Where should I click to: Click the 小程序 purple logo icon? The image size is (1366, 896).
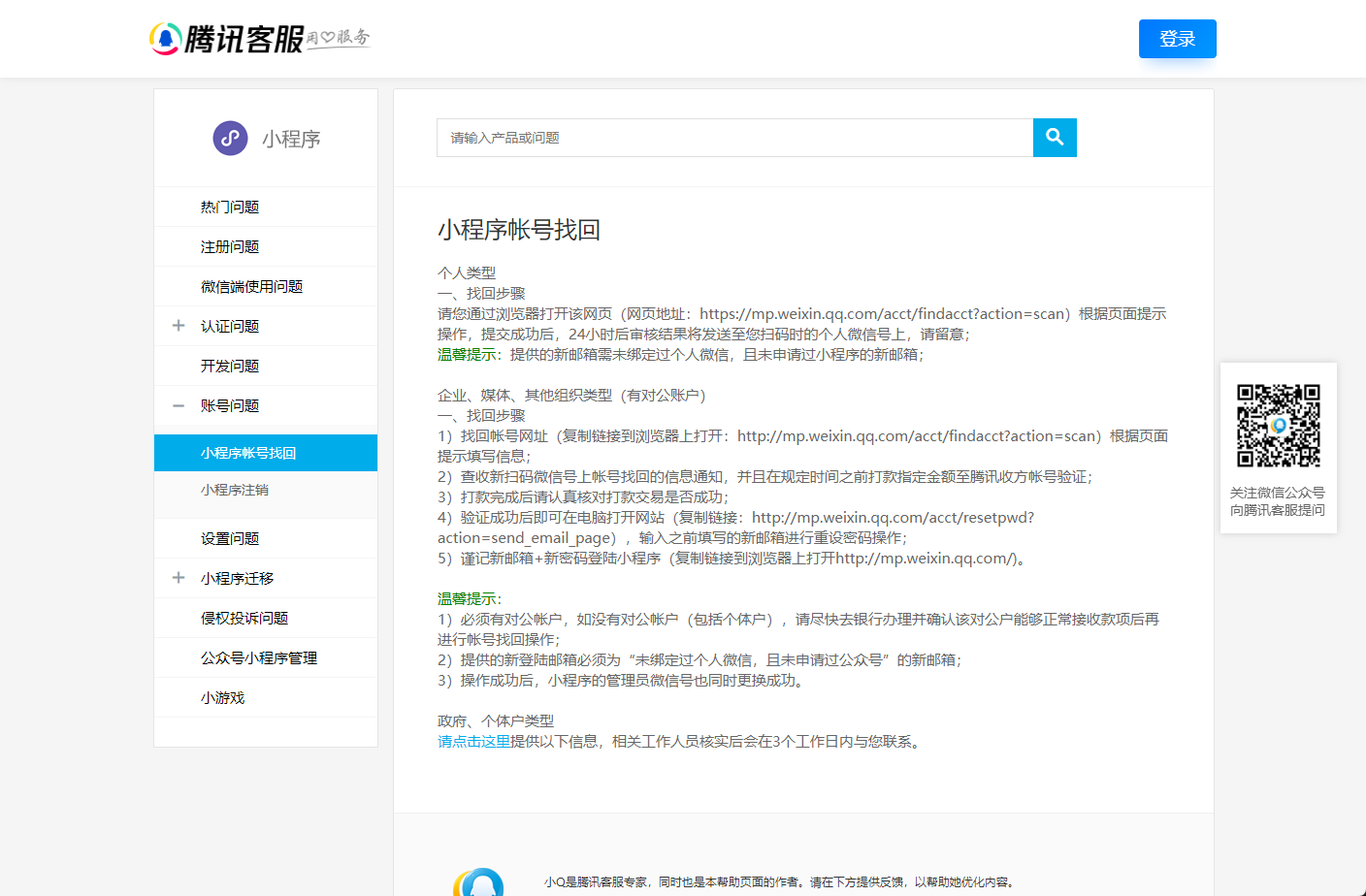coord(231,139)
